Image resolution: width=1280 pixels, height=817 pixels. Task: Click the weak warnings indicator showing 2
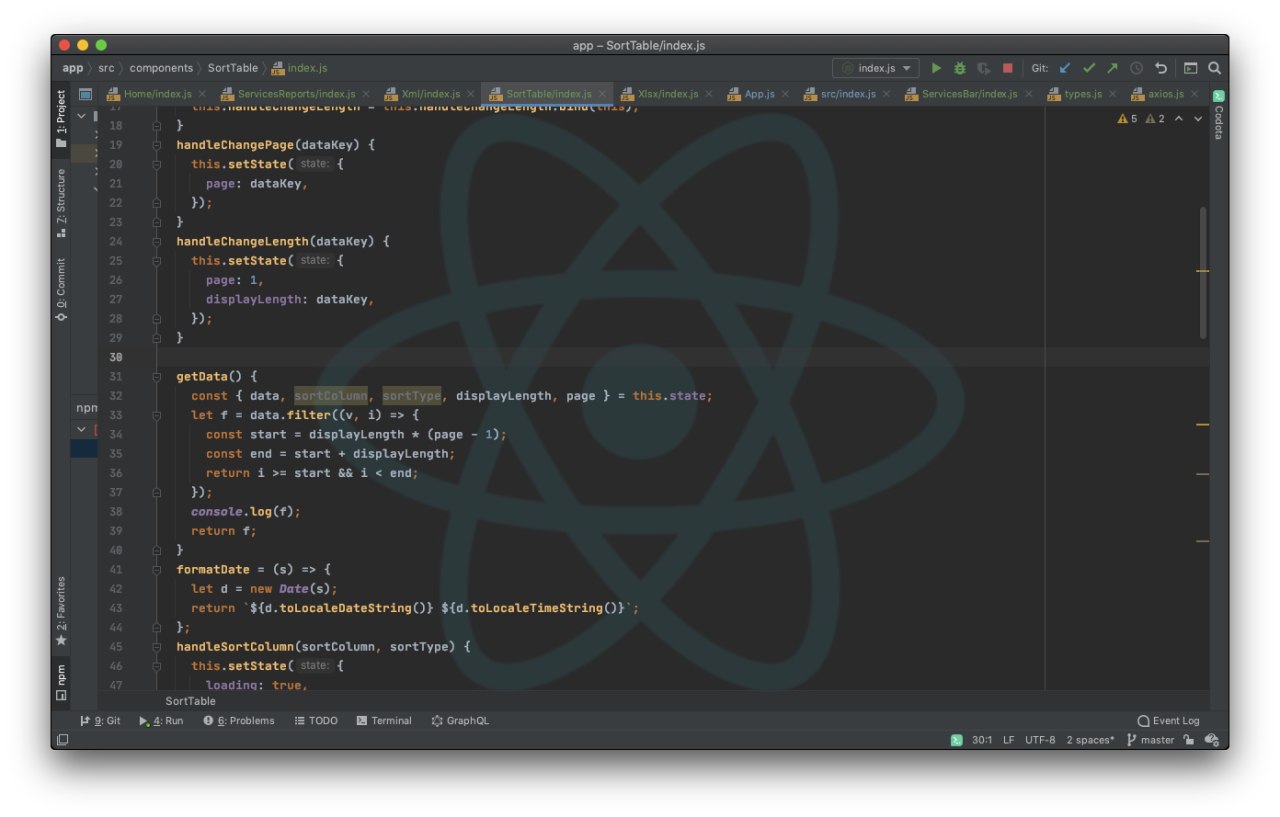click(1155, 119)
